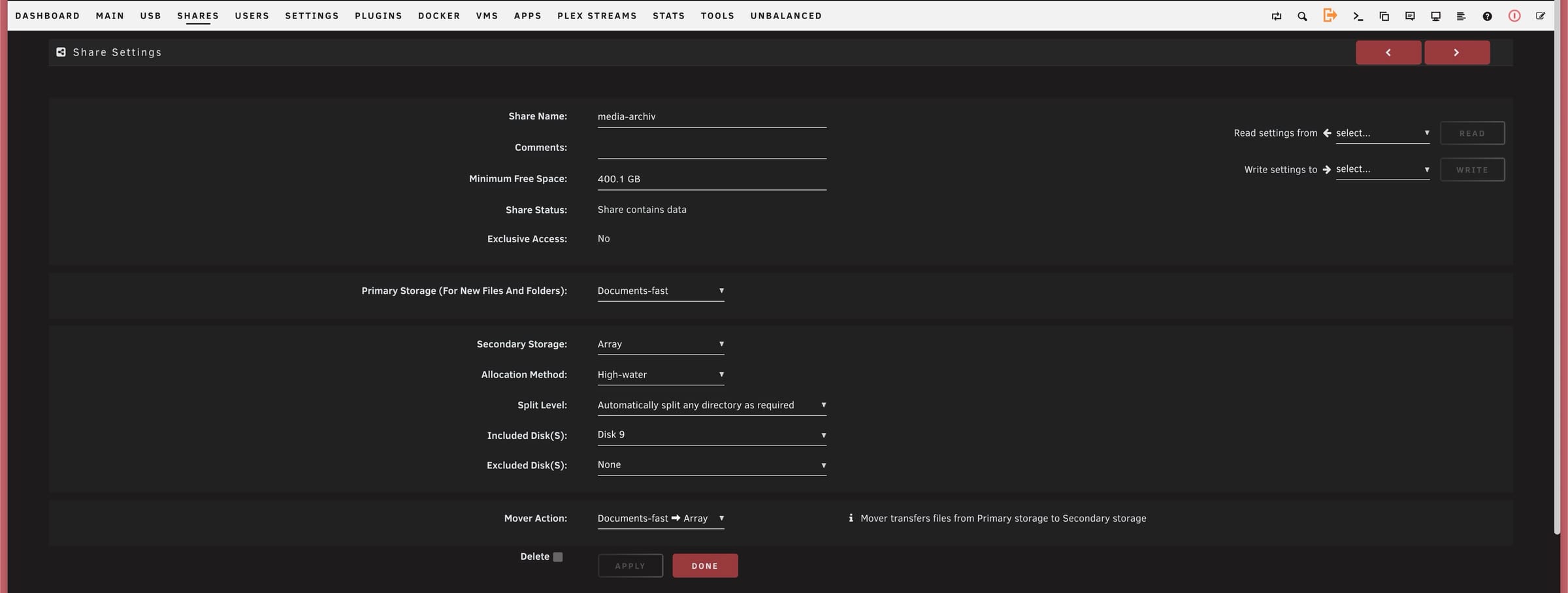Toggle the help question mark icon
This screenshot has width=1568, height=593.
1487,16
